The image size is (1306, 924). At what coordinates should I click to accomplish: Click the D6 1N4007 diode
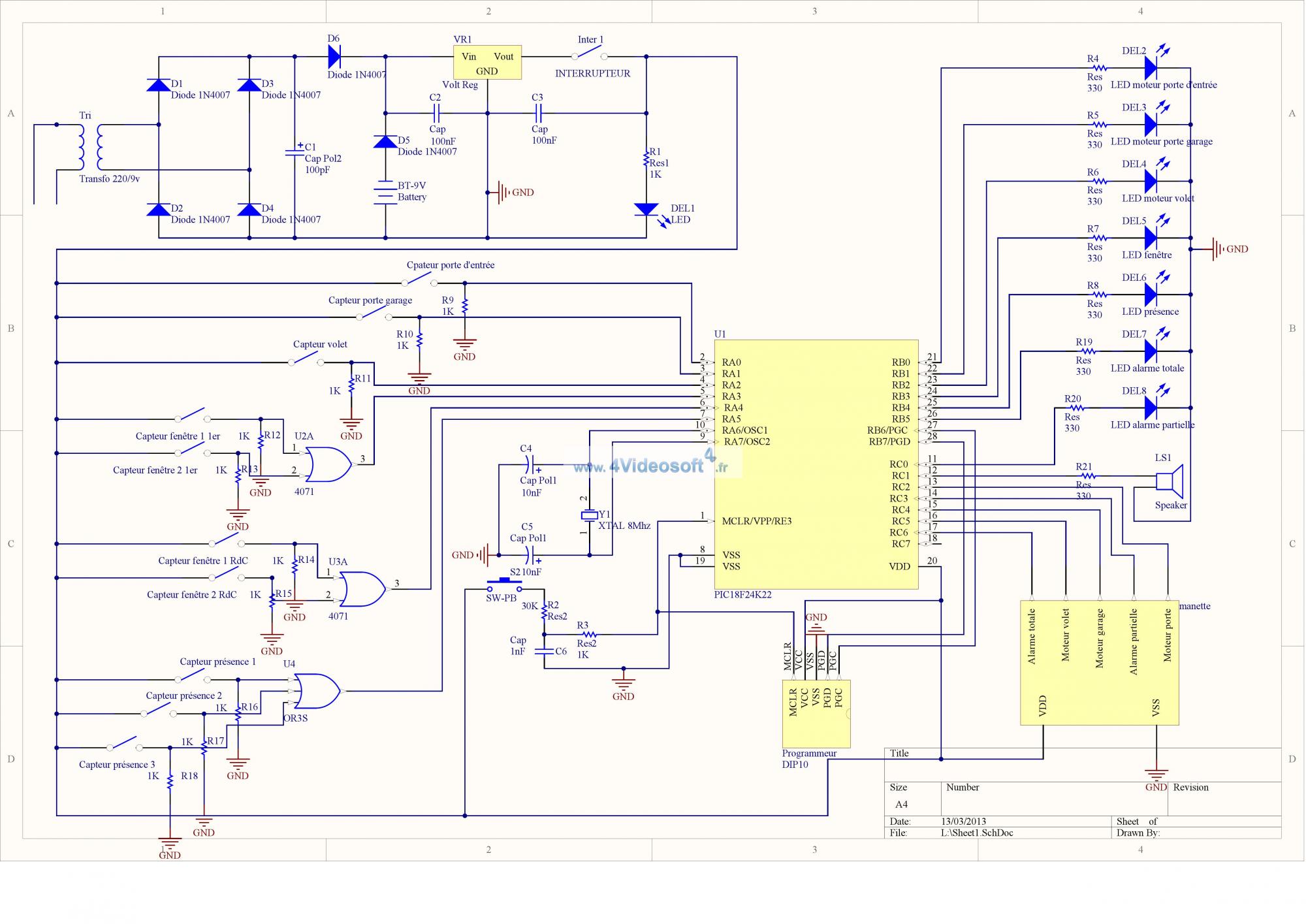point(334,57)
